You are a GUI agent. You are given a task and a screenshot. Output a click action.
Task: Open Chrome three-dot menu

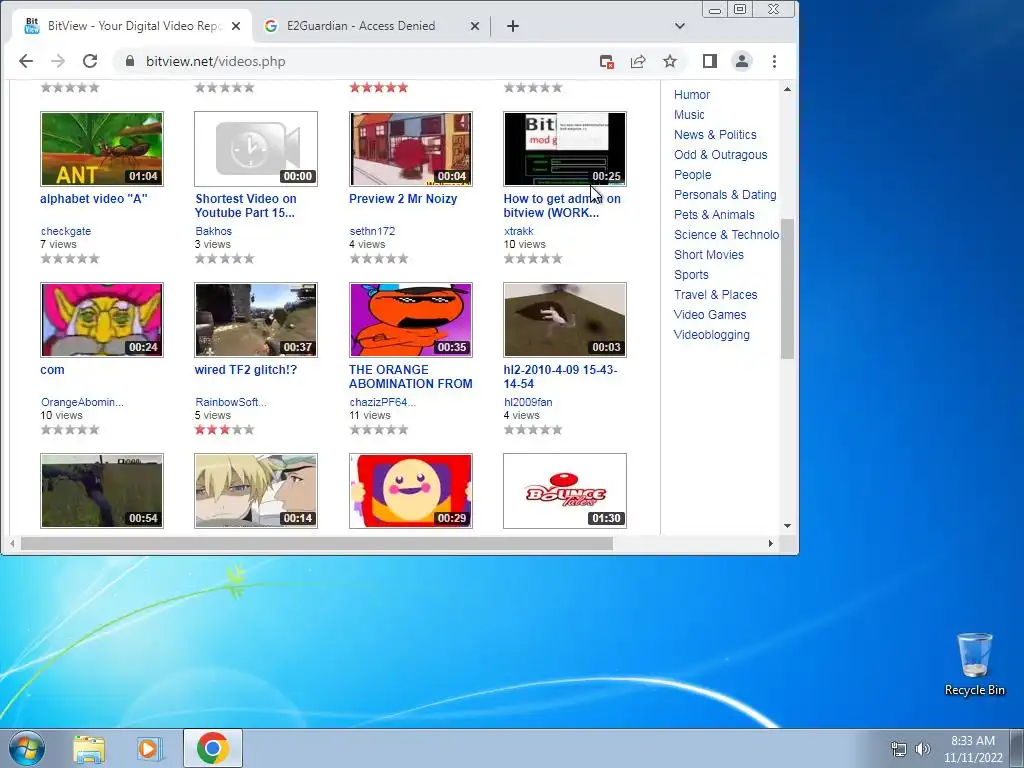(x=775, y=61)
